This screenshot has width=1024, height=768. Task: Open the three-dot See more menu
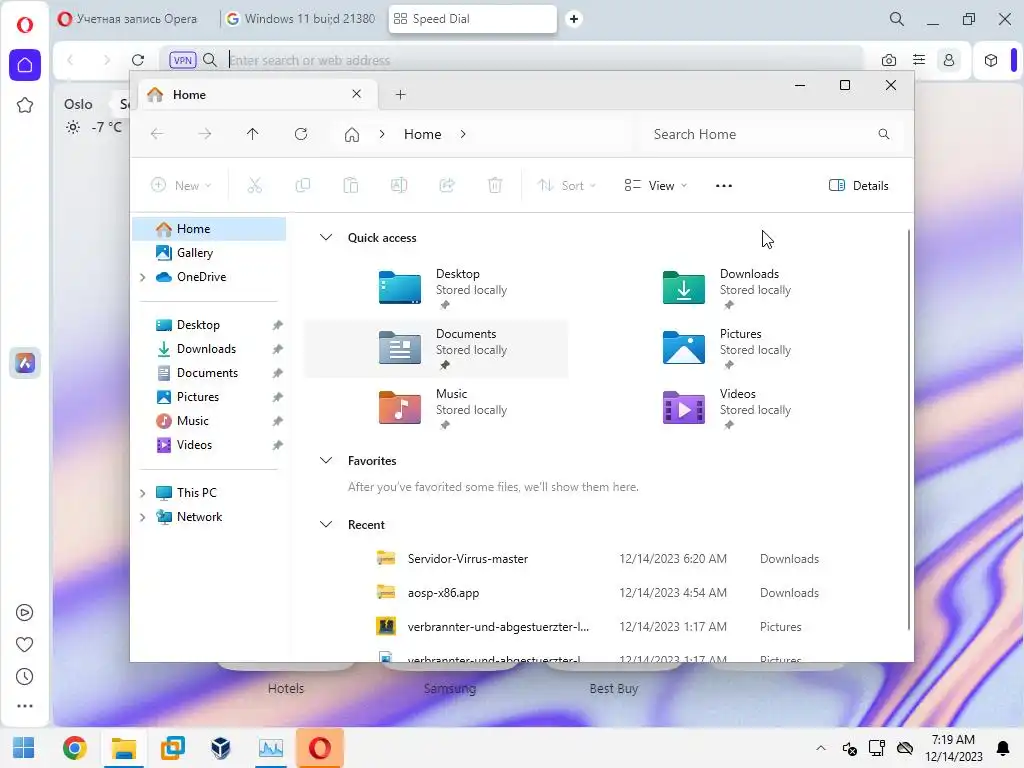tap(724, 185)
